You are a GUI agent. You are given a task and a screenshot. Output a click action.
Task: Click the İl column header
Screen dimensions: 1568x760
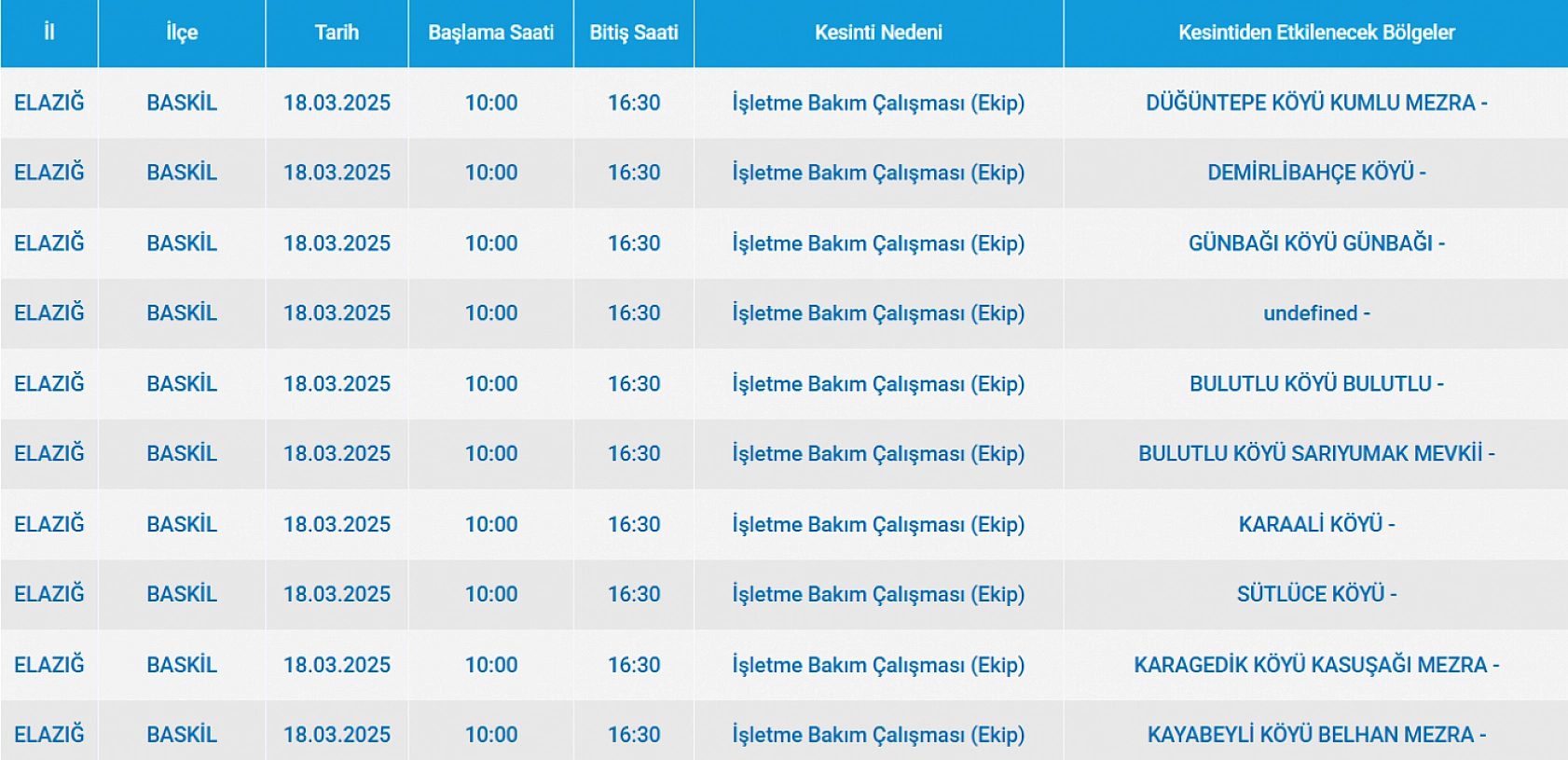click(48, 33)
